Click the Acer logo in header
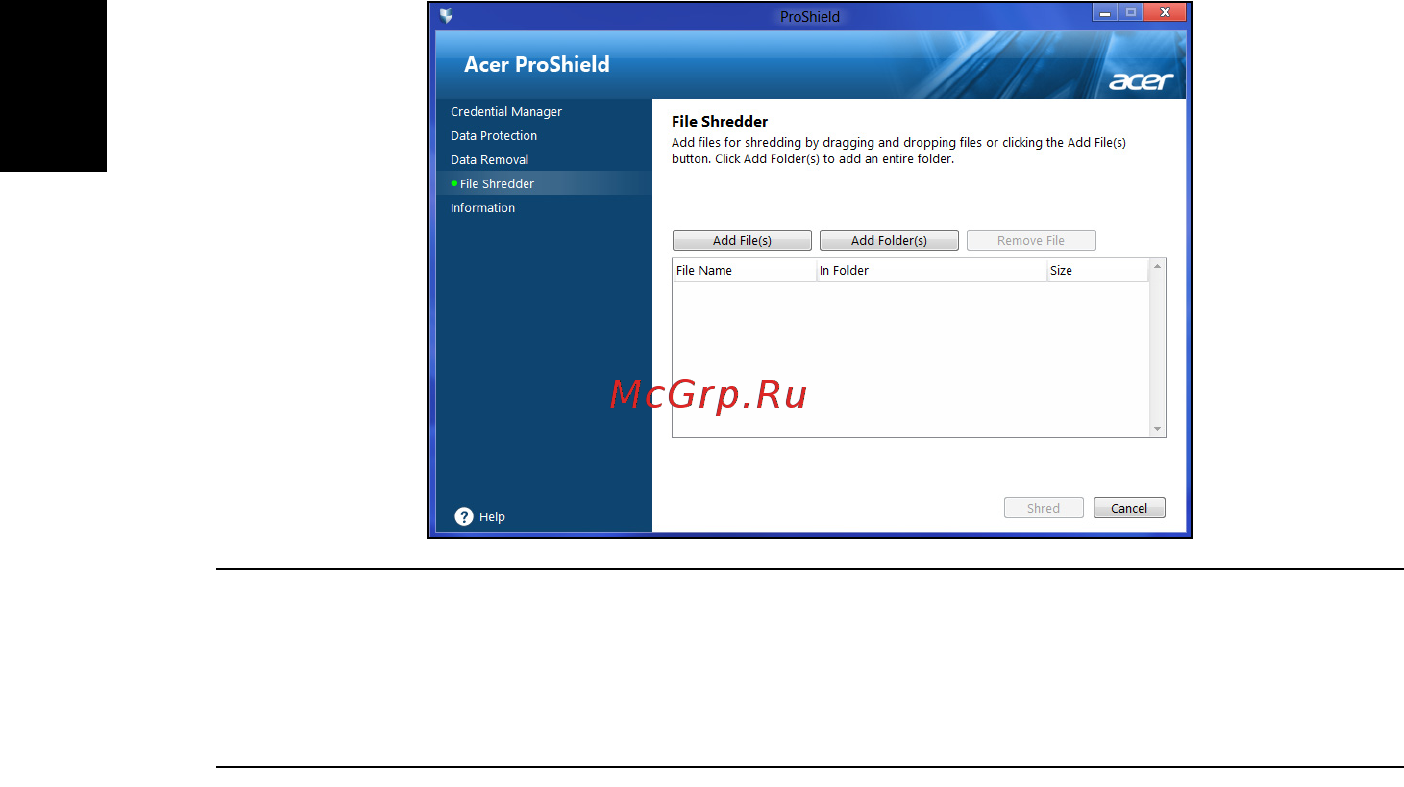1404x787 pixels. [x=1141, y=82]
